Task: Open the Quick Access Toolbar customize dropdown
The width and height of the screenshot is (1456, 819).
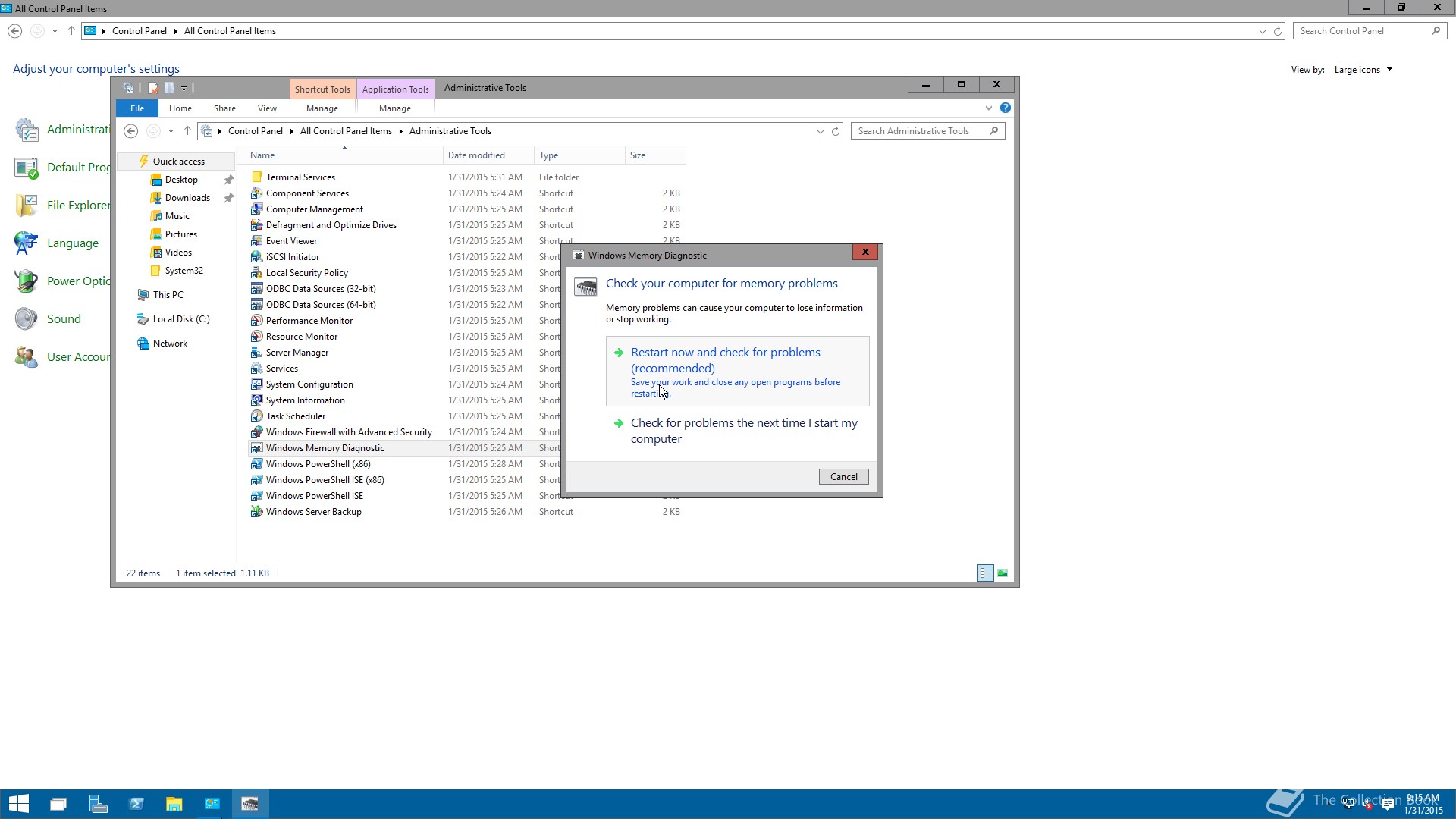Action: click(184, 89)
